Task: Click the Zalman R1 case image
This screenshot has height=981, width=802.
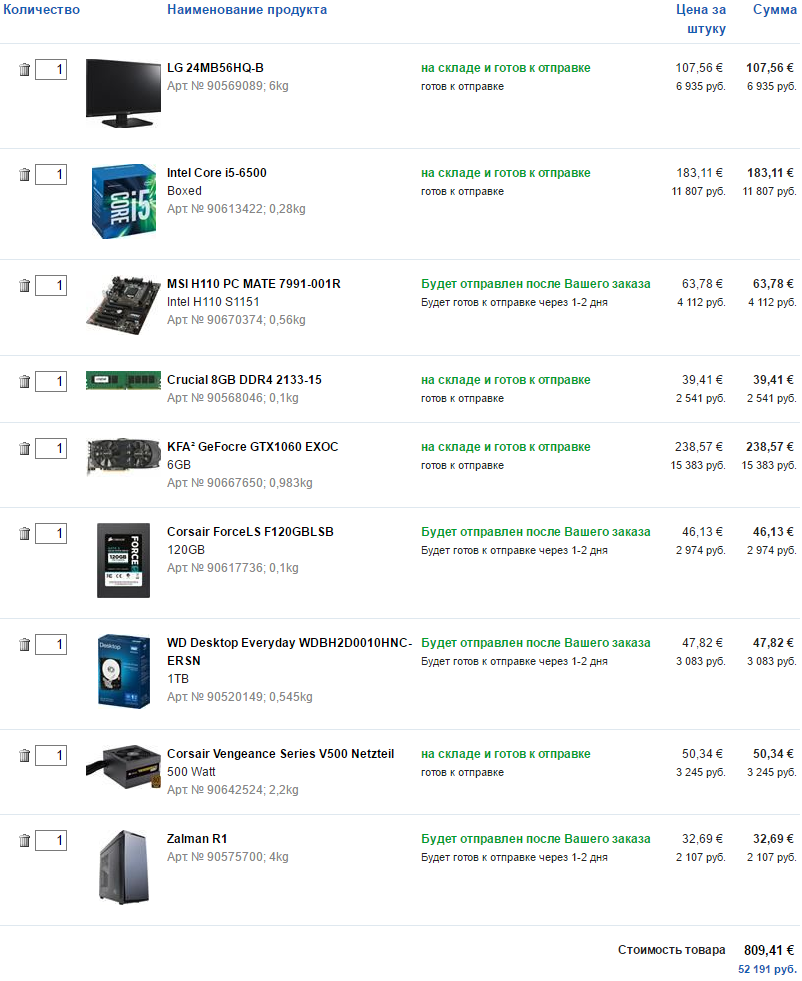Action: (124, 867)
